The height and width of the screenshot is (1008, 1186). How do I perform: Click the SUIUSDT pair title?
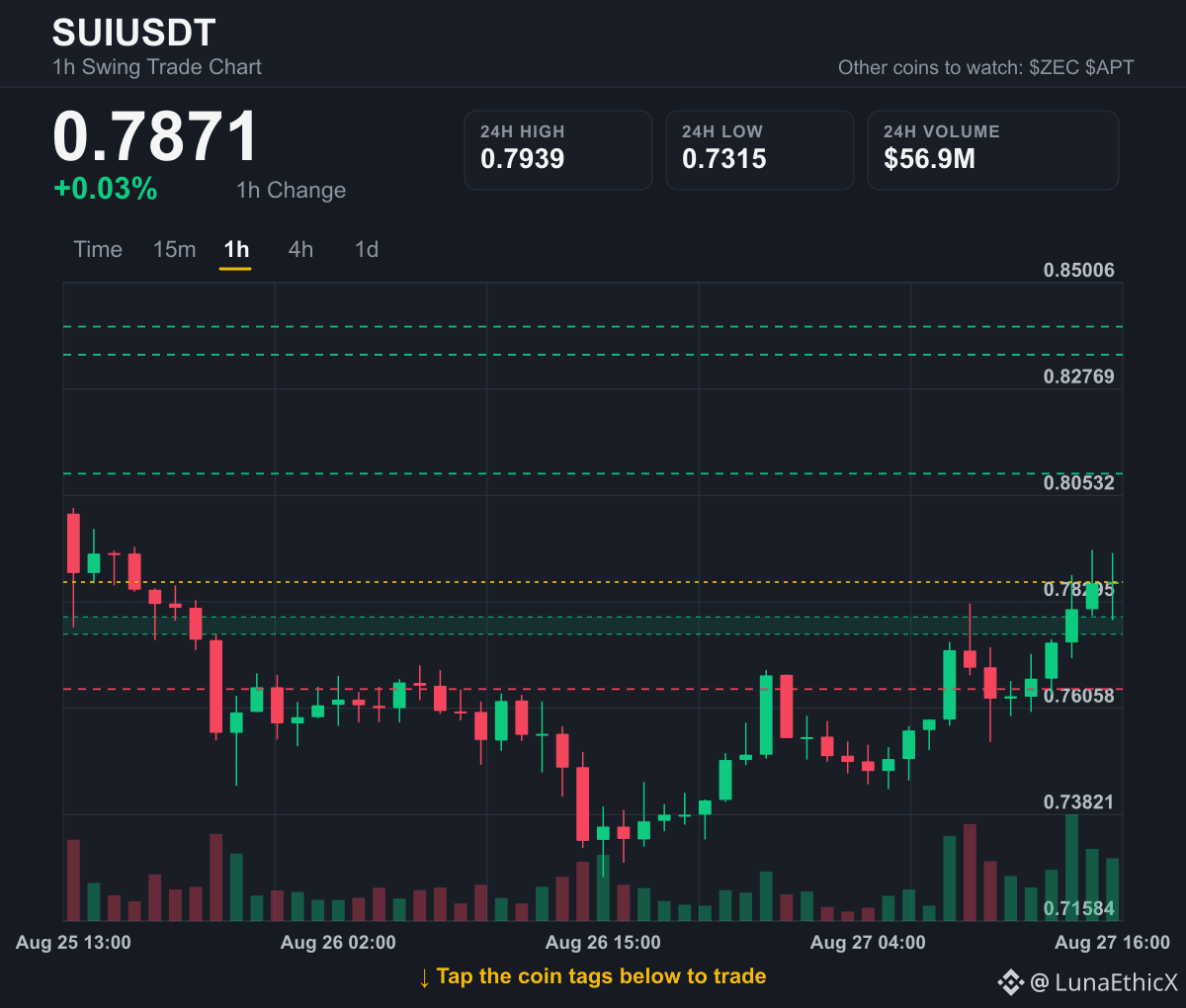click(x=133, y=33)
